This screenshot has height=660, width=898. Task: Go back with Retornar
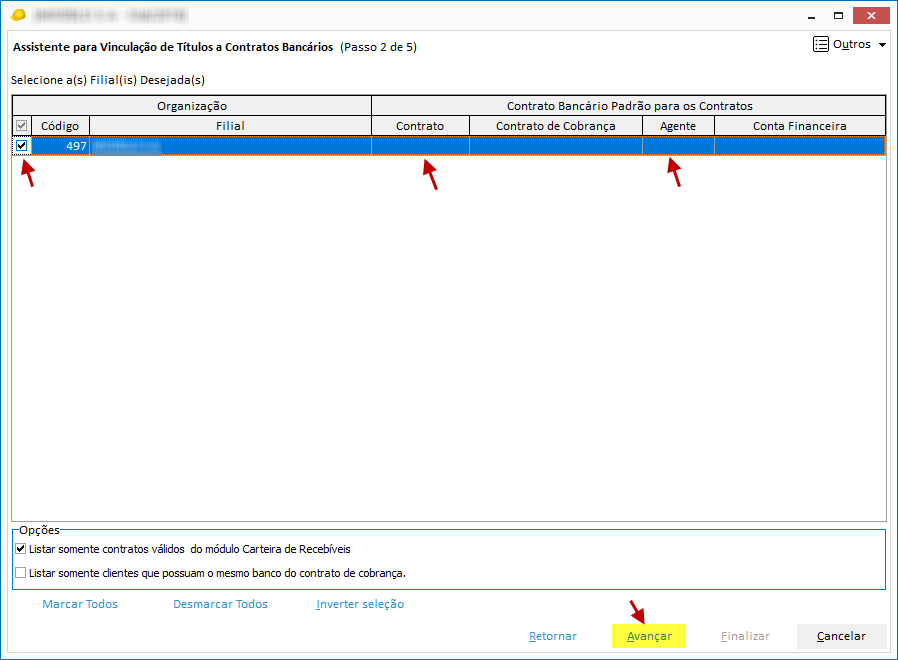tap(553, 636)
